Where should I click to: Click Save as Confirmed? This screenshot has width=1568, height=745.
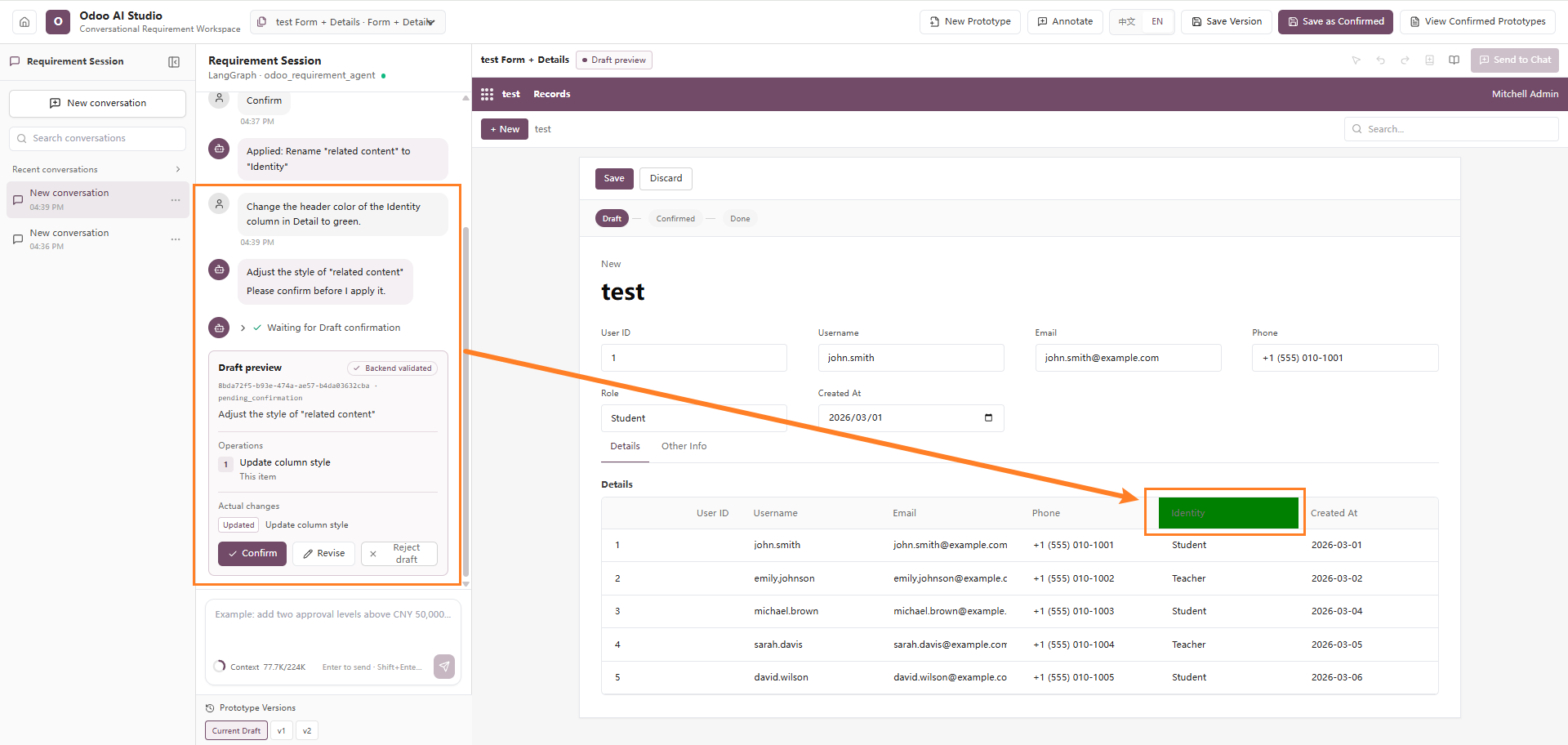point(1336,22)
